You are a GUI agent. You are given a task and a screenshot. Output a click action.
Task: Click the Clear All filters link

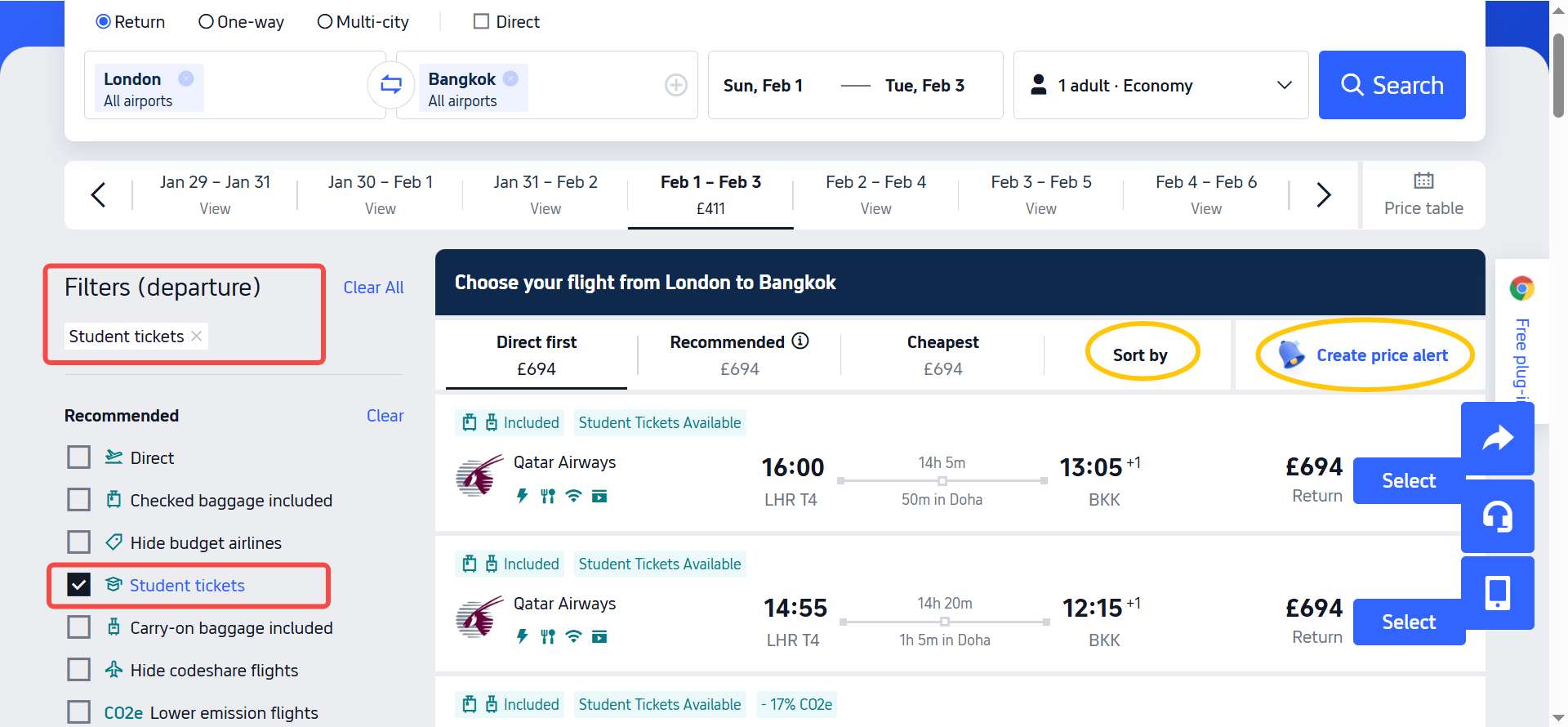(373, 288)
